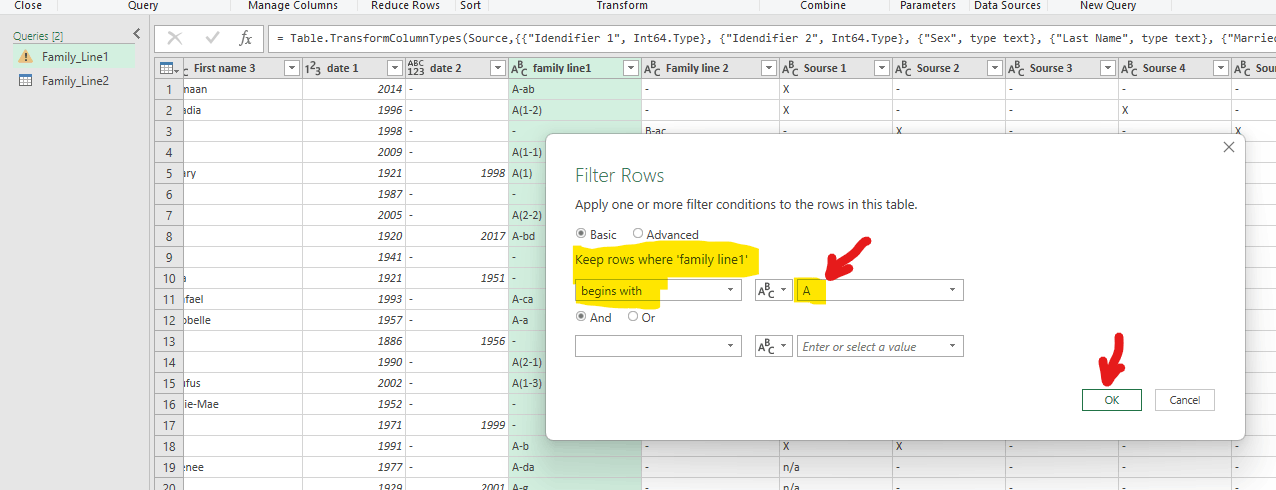Click the 2017 cell in date 2 column
This screenshot has width=1276, height=490.
456,236
